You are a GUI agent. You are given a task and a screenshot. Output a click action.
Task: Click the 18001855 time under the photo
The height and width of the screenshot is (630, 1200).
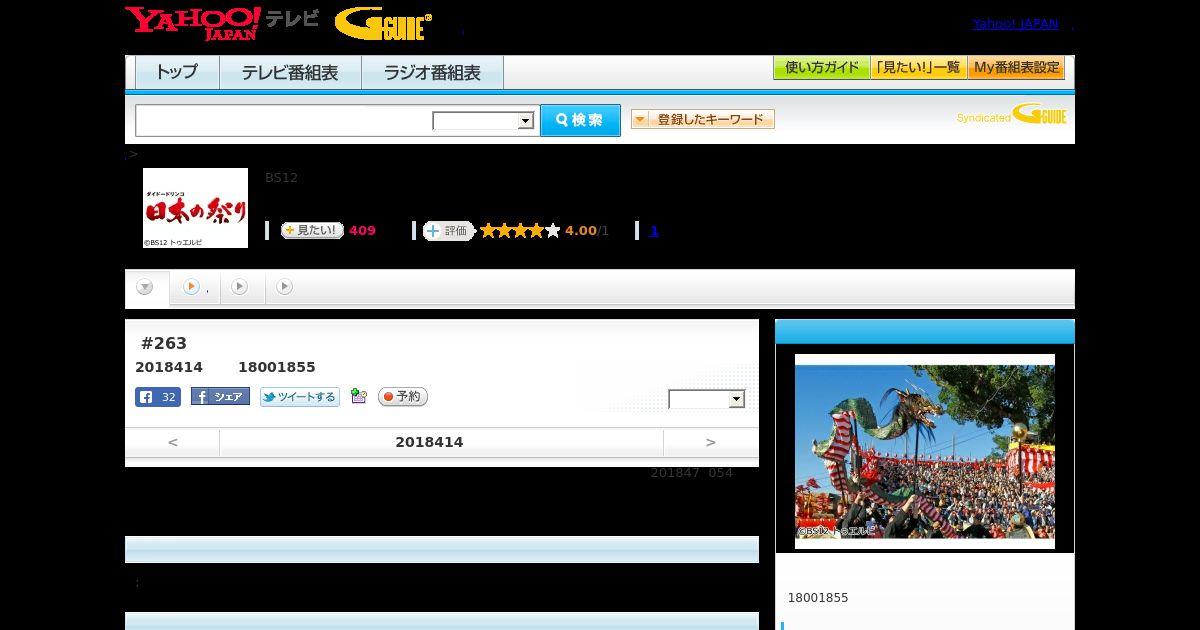(x=818, y=598)
